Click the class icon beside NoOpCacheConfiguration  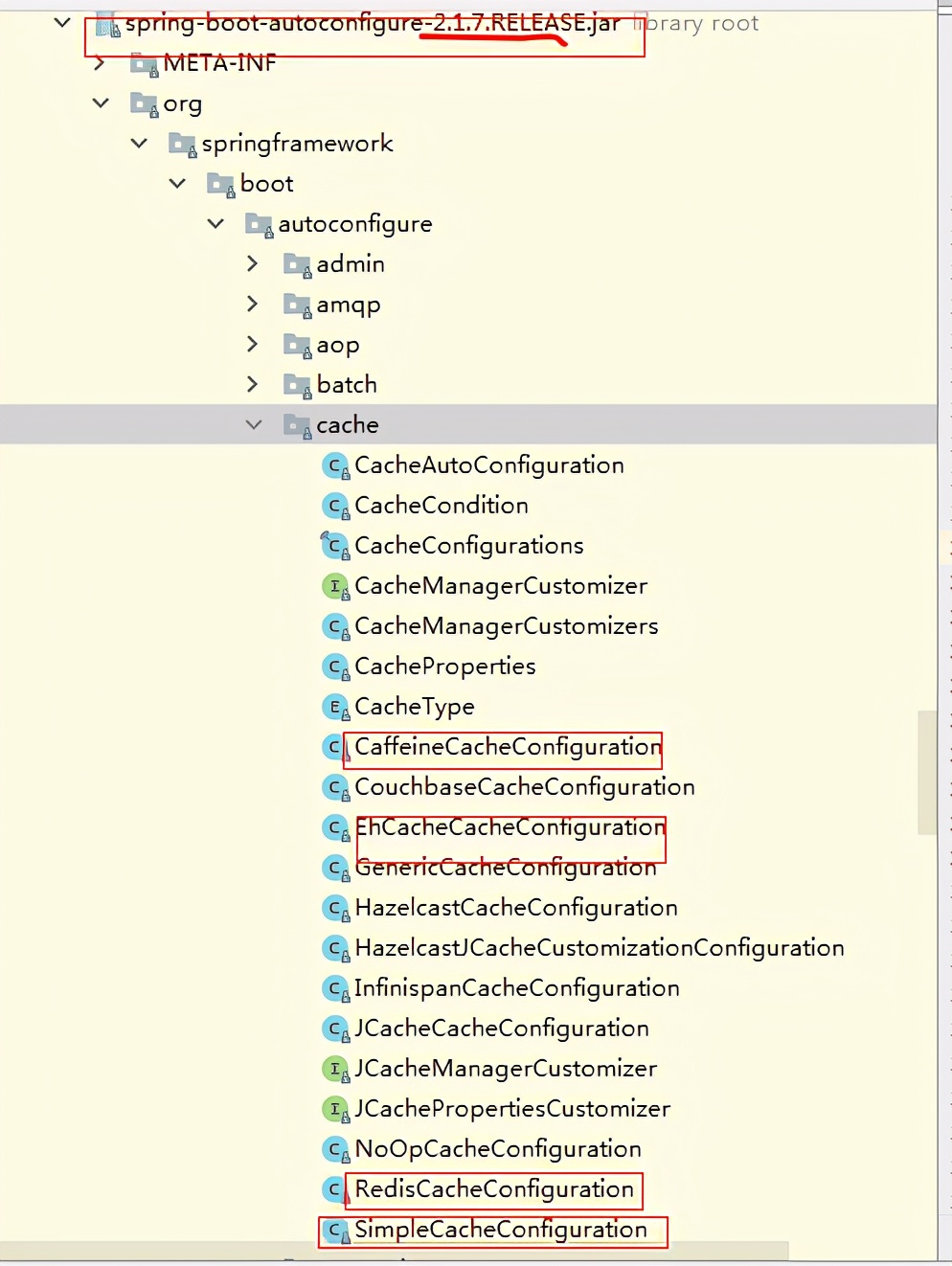[x=336, y=1150]
